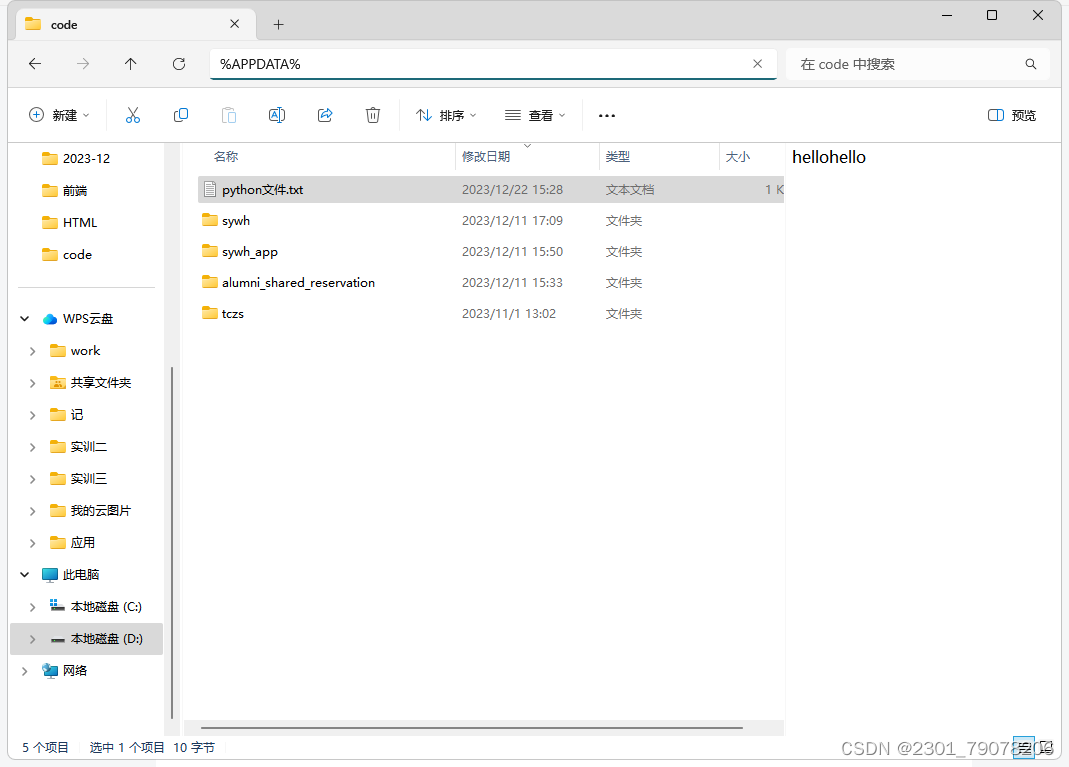Click the search magnifier icon
The width and height of the screenshot is (1069, 767).
coord(1031,64)
